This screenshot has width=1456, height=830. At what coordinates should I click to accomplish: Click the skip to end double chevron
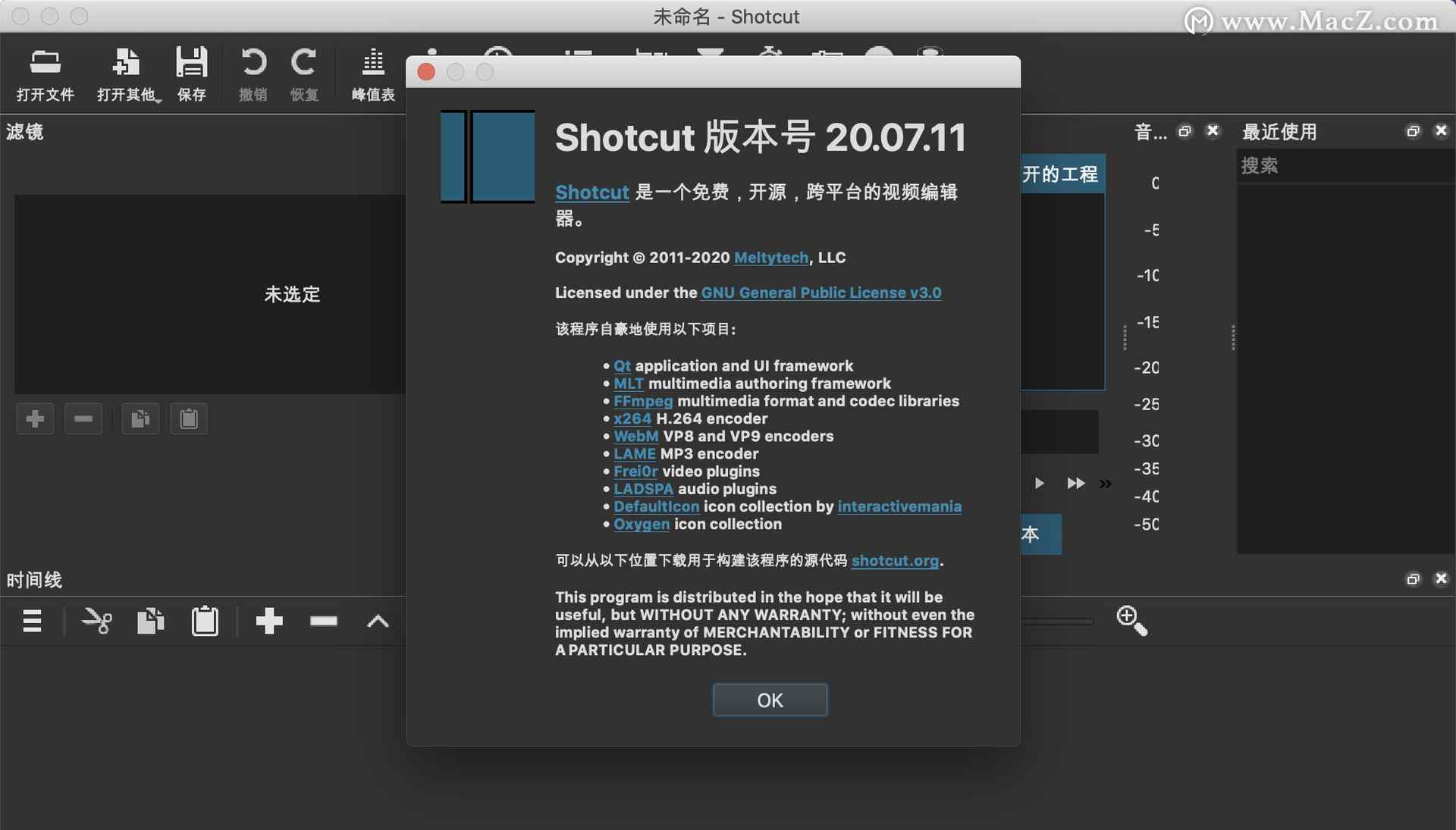pyautogui.click(x=1106, y=484)
